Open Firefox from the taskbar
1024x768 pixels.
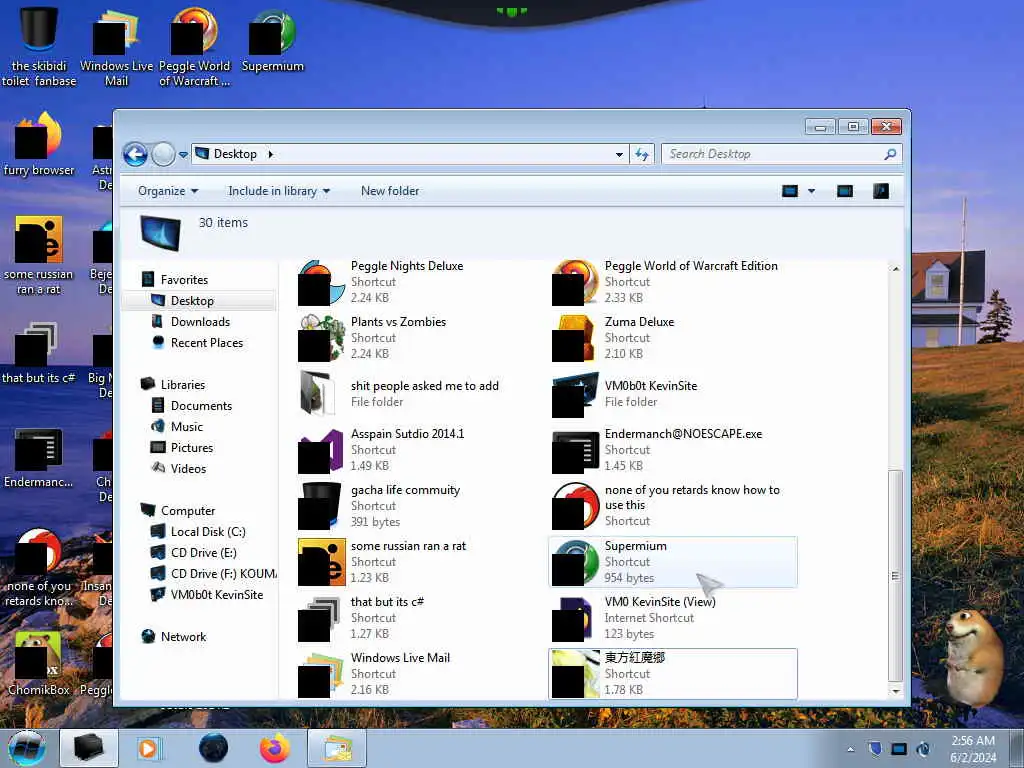coord(275,748)
